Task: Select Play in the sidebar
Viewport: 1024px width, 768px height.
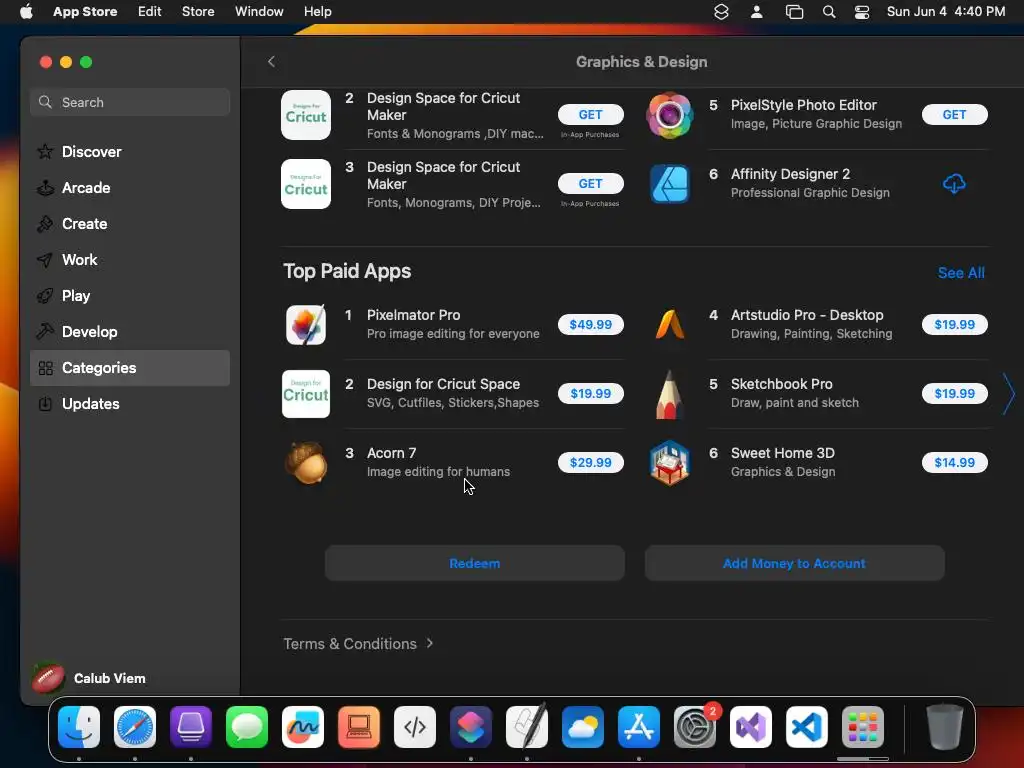Action: (130, 296)
